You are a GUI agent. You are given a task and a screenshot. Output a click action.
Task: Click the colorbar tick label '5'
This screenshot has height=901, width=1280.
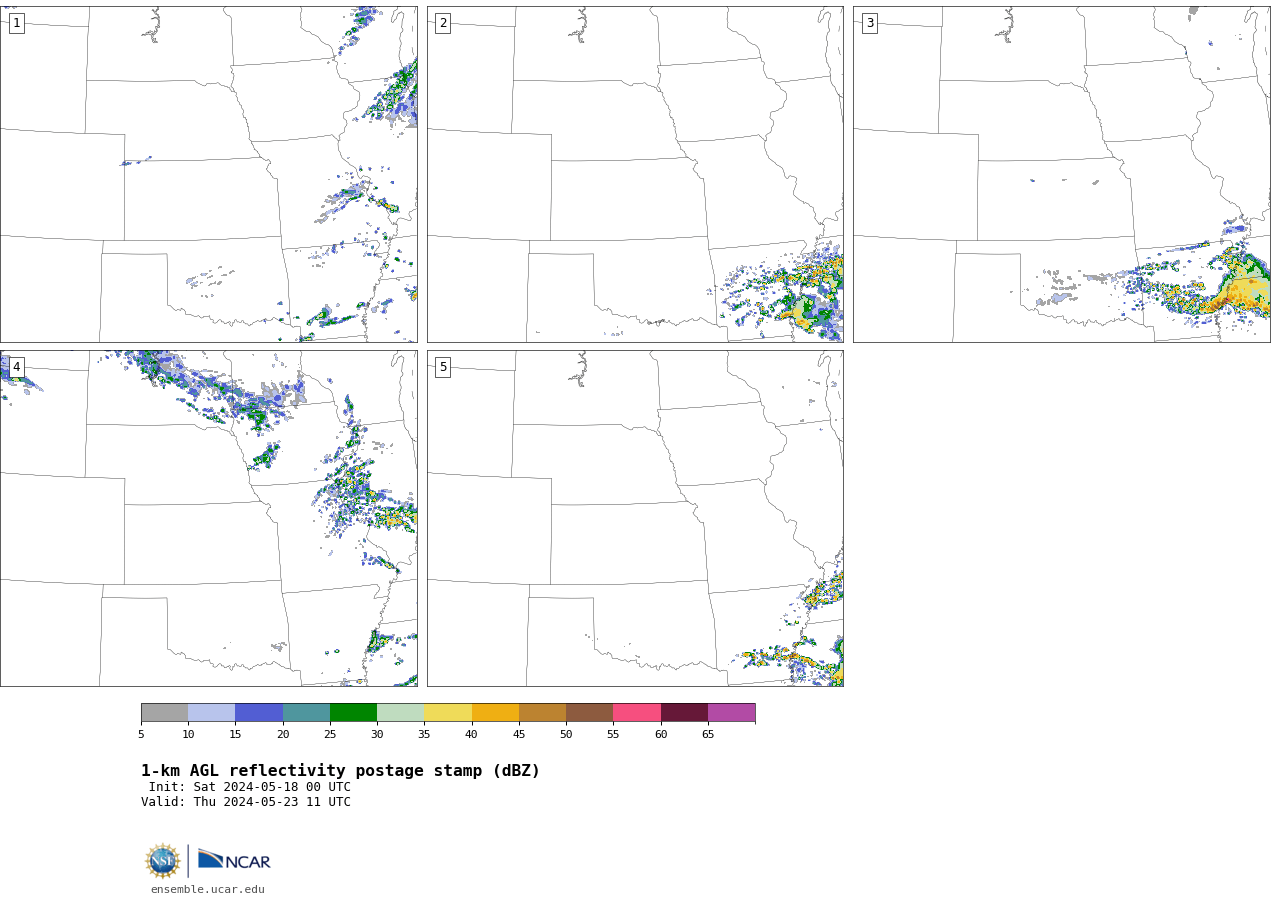141,735
